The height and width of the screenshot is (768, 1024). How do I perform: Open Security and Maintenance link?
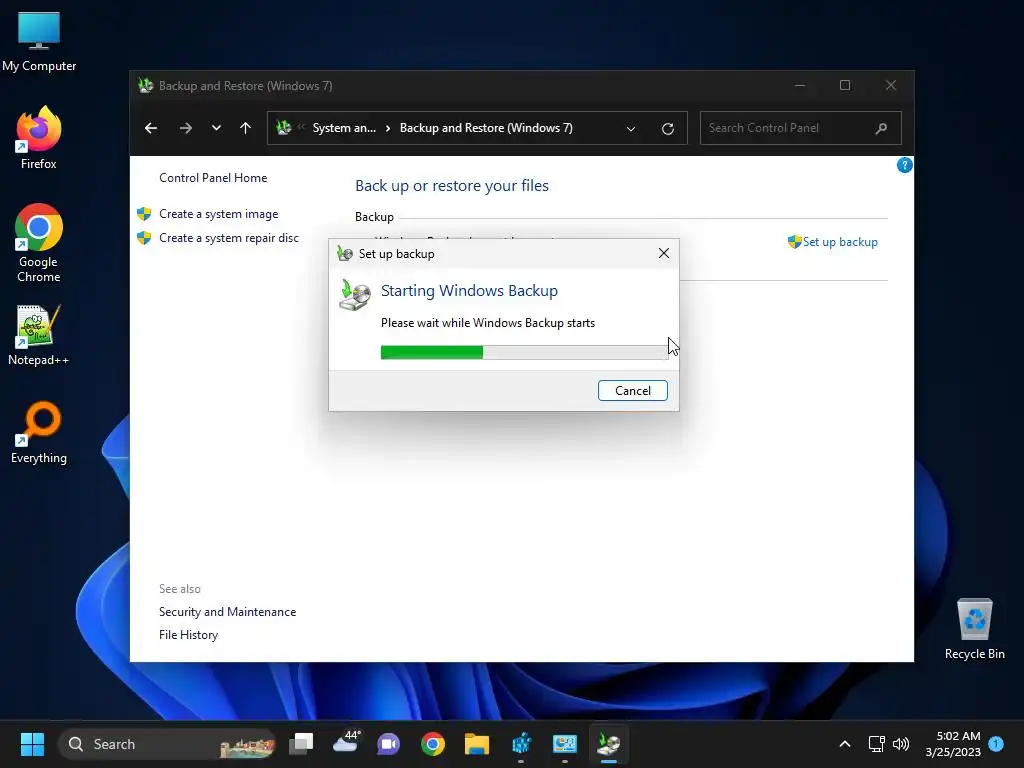227,612
